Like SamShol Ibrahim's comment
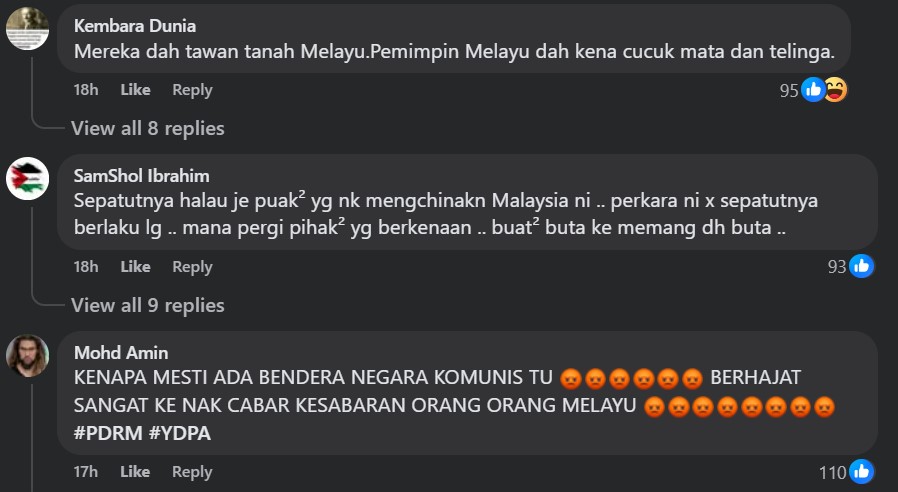Image resolution: width=898 pixels, height=492 pixels. pos(135,266)
